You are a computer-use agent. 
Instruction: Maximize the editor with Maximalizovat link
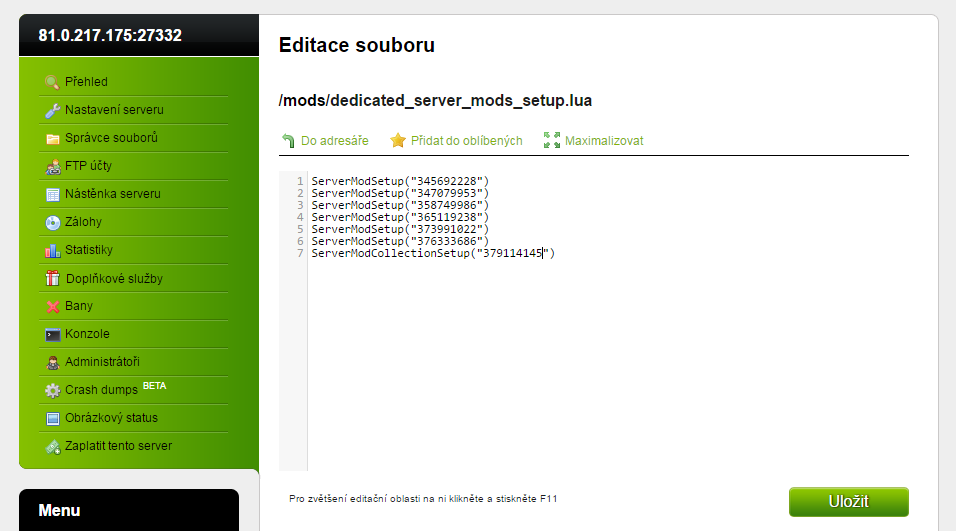[603, 141]
